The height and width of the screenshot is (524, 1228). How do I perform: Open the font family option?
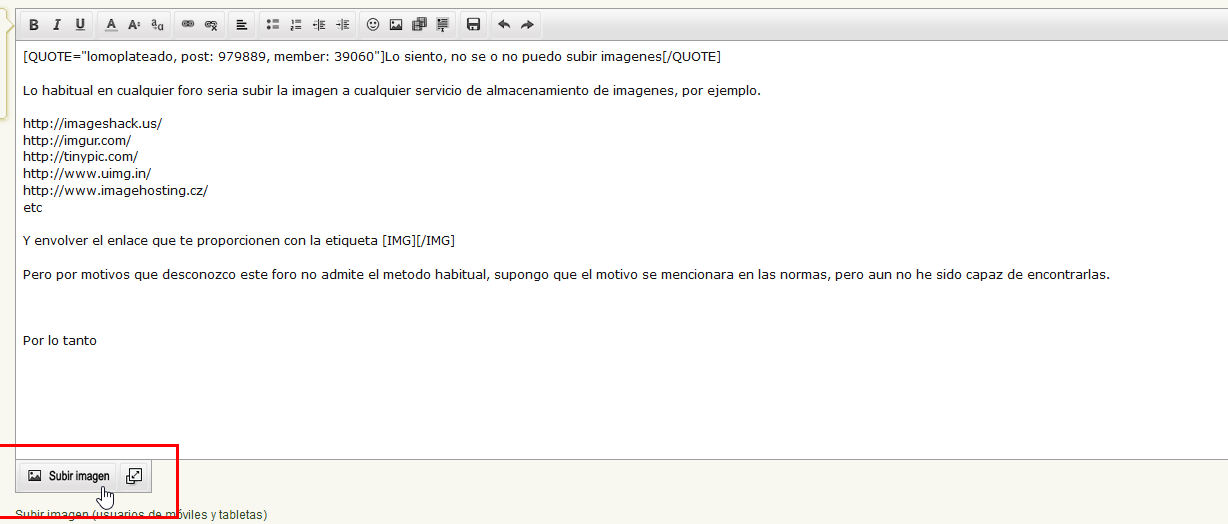157,24
